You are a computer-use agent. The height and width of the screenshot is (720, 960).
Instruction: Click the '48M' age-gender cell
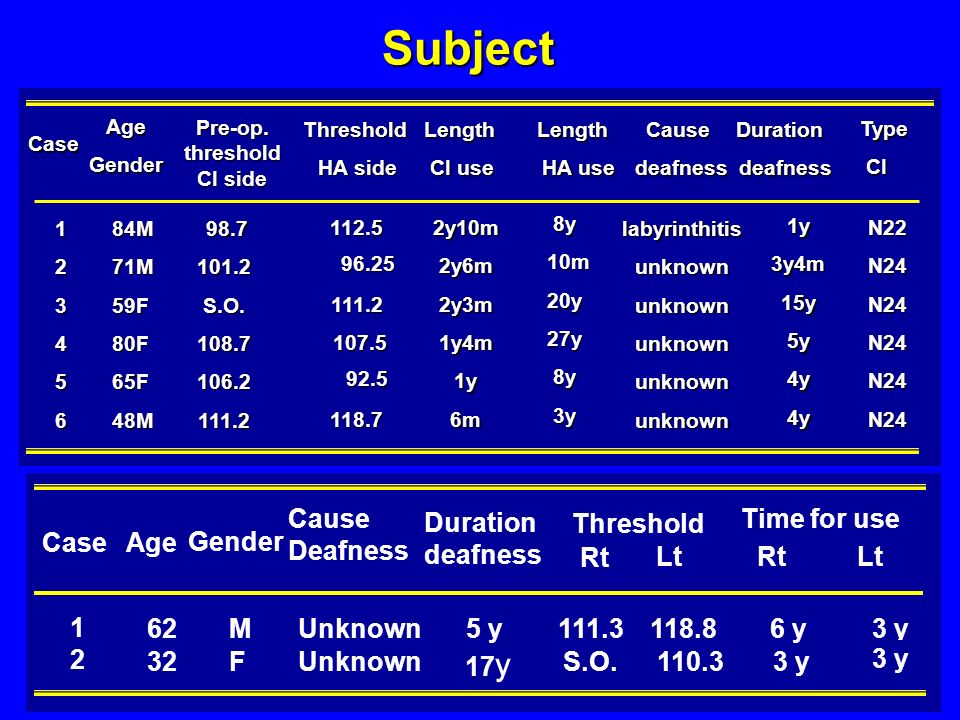(x=132, y=421)
